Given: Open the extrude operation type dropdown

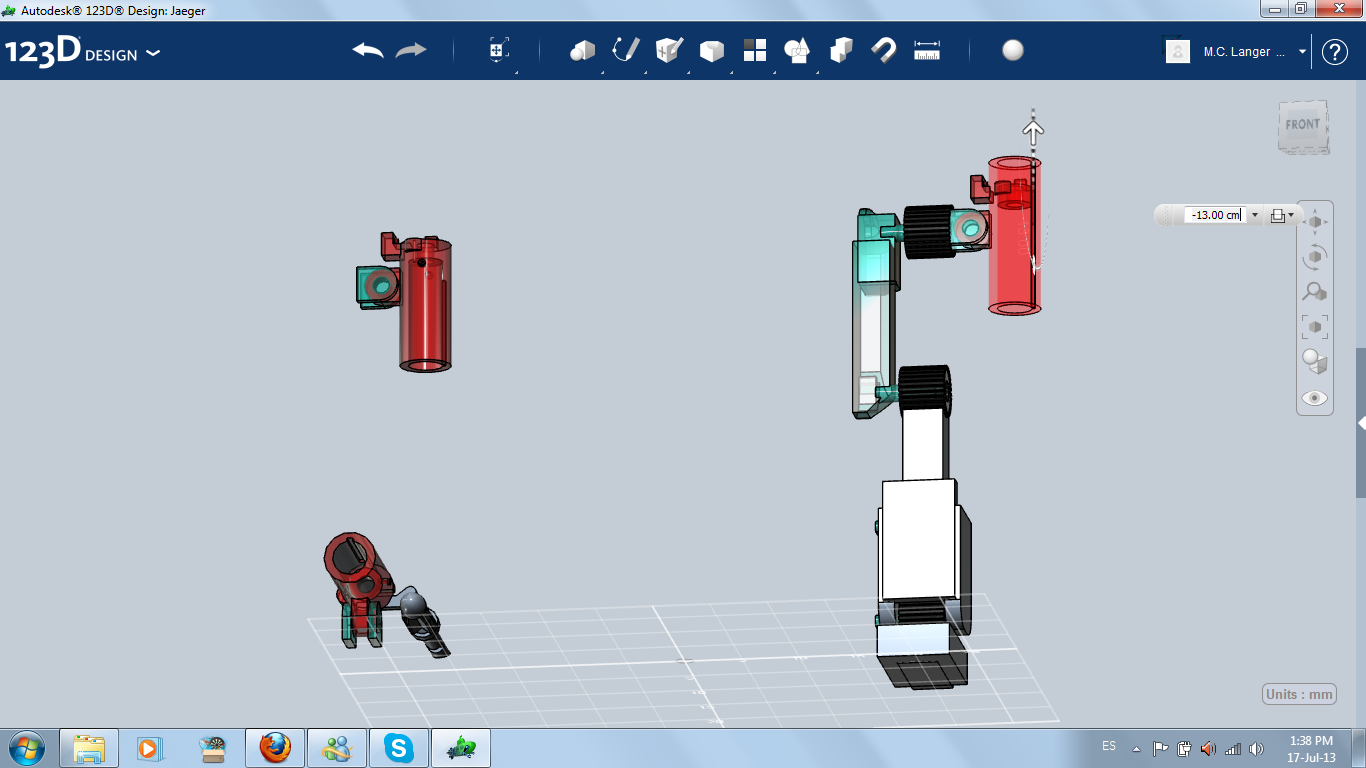Looking at the screenshot, I should pyautogui.click(x=1281, y=215).
